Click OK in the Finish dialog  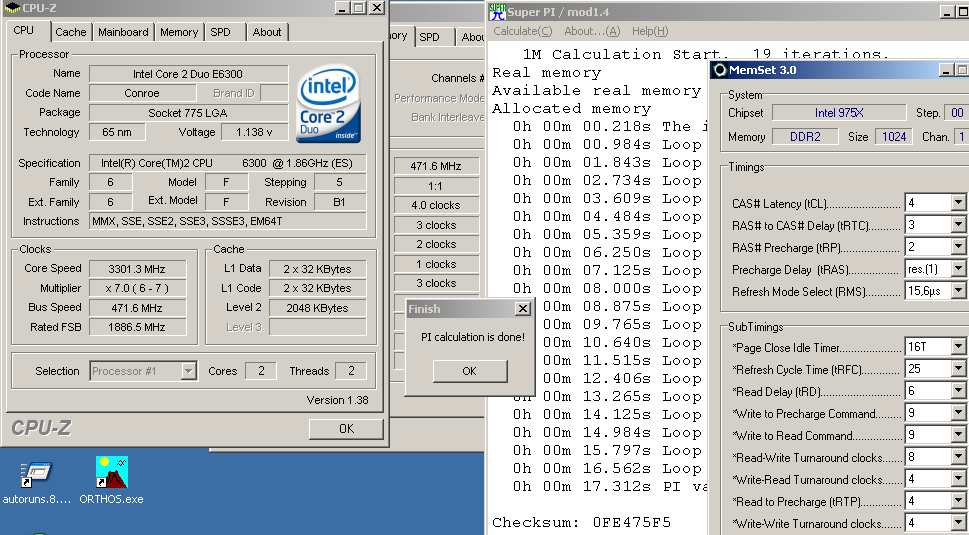pyautogui.click(x=470, y=371)
